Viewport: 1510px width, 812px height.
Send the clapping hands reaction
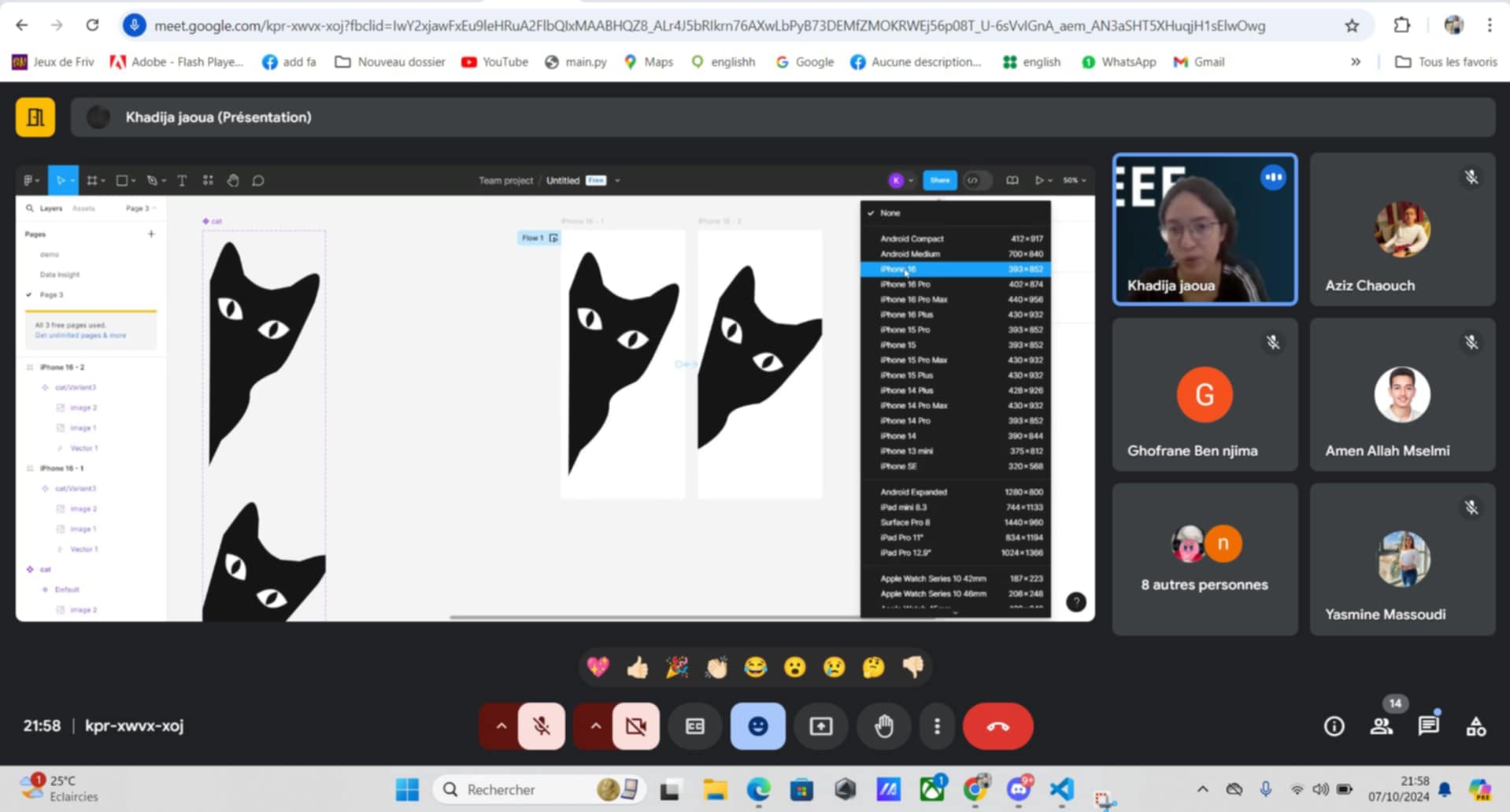point(716,667)
